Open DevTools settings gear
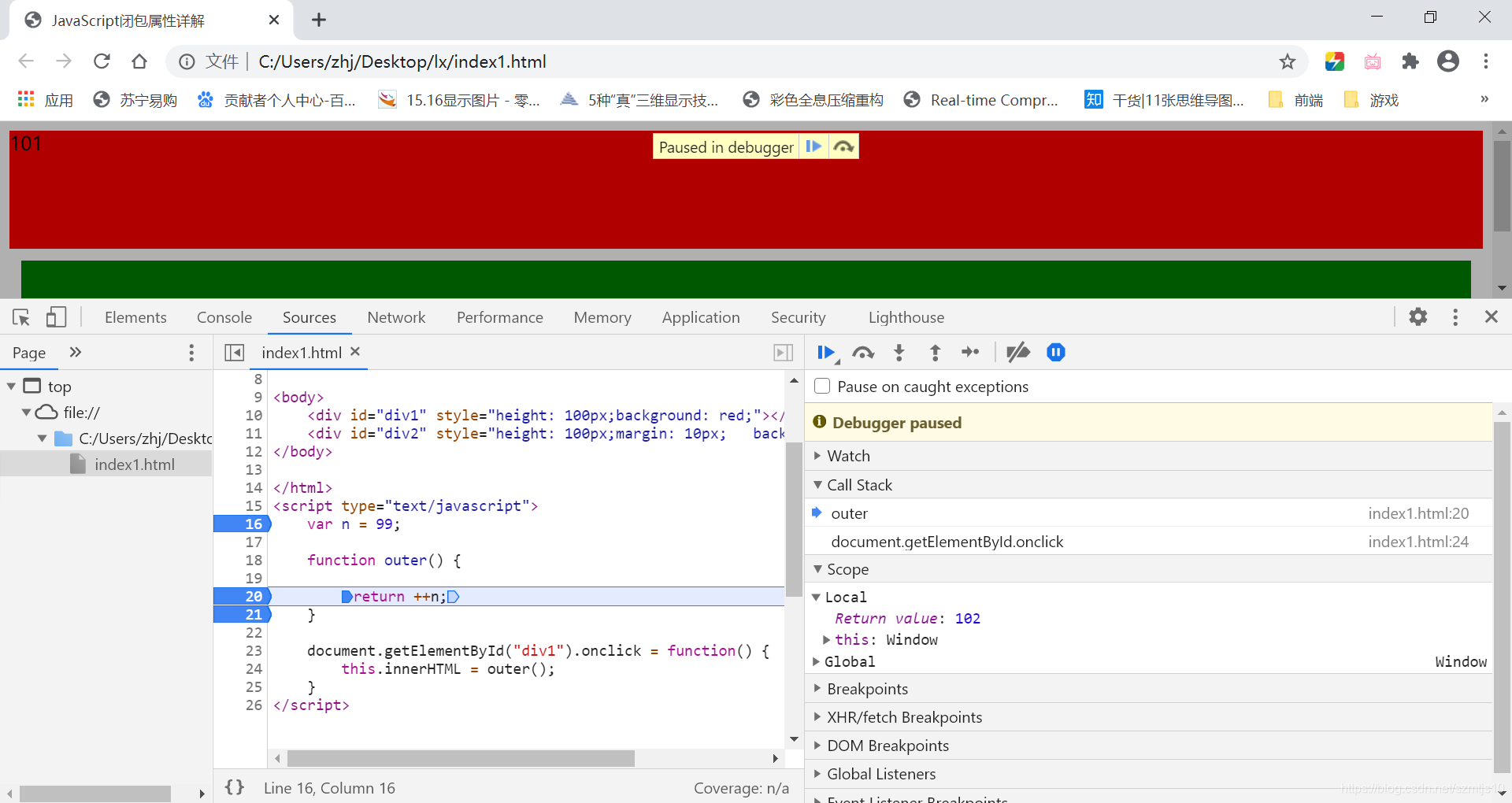The height and width of the screenshot is (803, 1512). click(1418, 316)
